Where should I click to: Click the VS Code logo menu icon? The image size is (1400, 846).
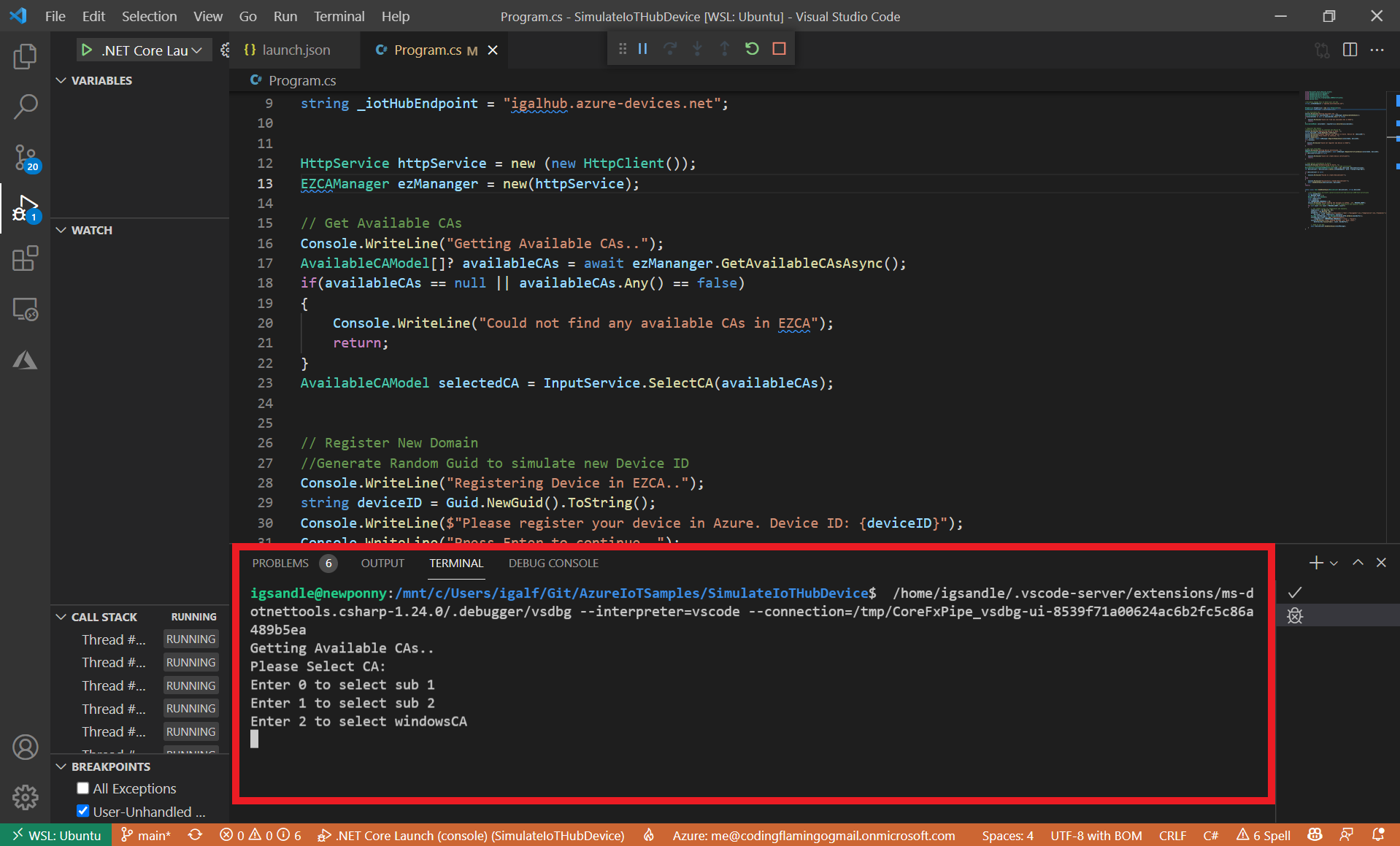click(18, 16)
